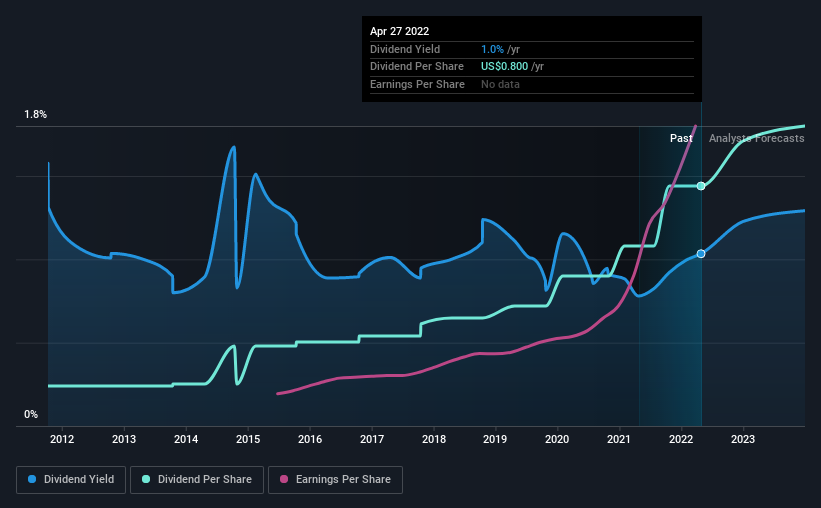Click the 2015 x-axis label
This screenshot has height=508, width=821.
(248, 439)
